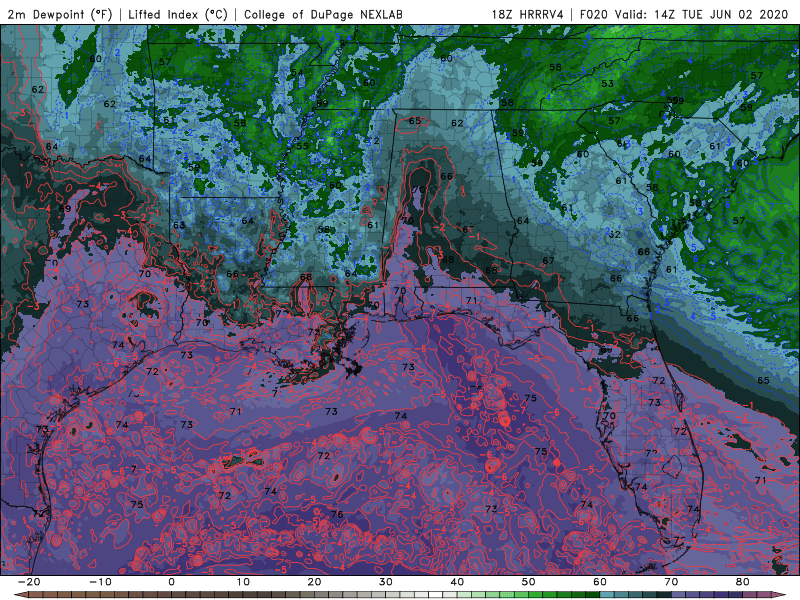Click the '50' color scale label
Viewport: 800px width, 600px height.
pos(529,582)
